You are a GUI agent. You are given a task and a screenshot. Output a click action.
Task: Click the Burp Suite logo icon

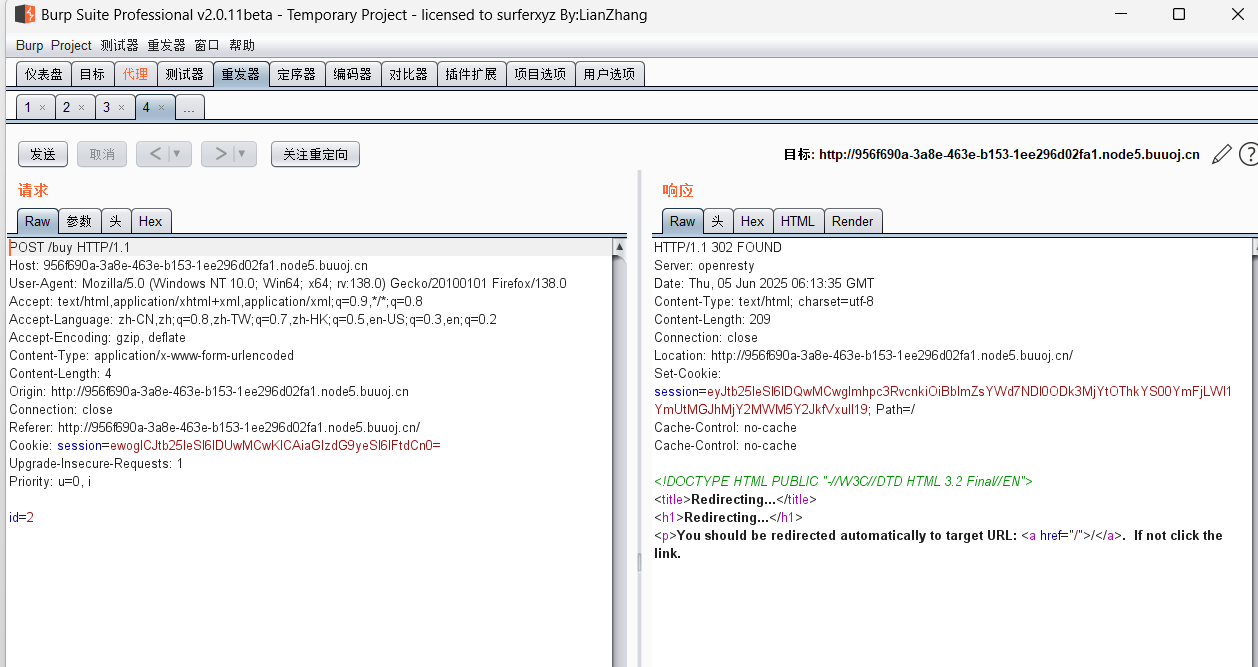click(24, 14)
